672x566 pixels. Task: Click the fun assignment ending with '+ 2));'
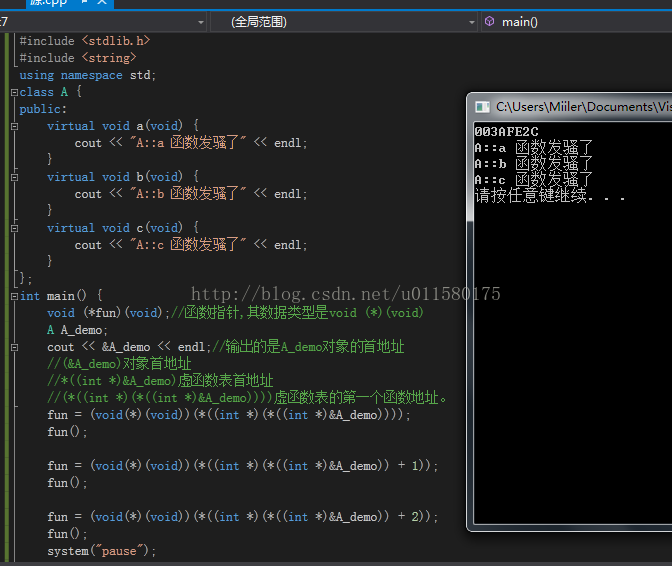243,517
